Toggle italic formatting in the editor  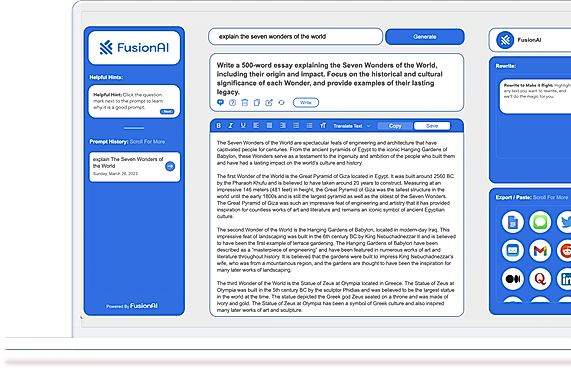tap(231, 126)
